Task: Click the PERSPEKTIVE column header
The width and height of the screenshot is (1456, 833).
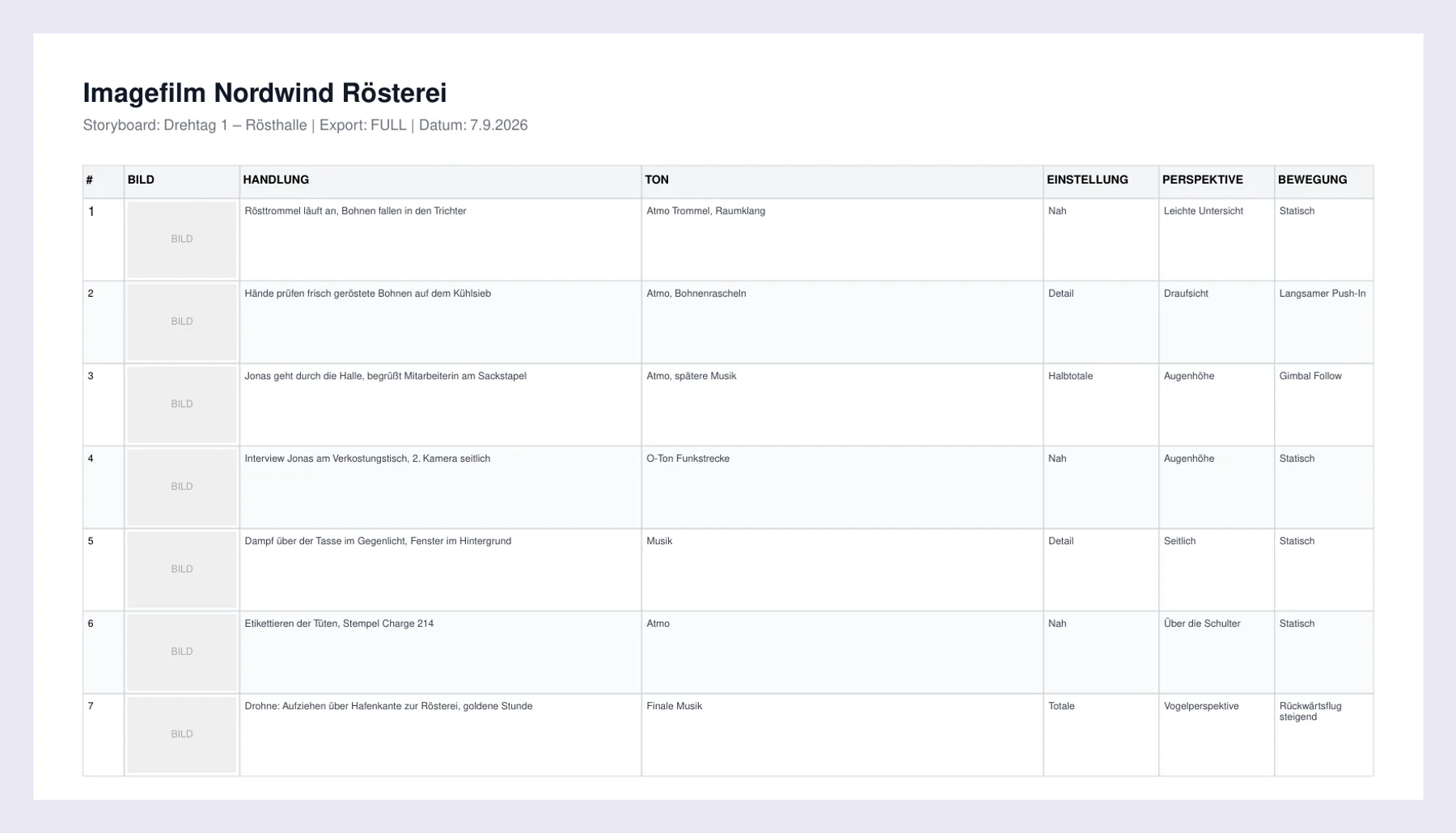Action: pos(1216,180)
